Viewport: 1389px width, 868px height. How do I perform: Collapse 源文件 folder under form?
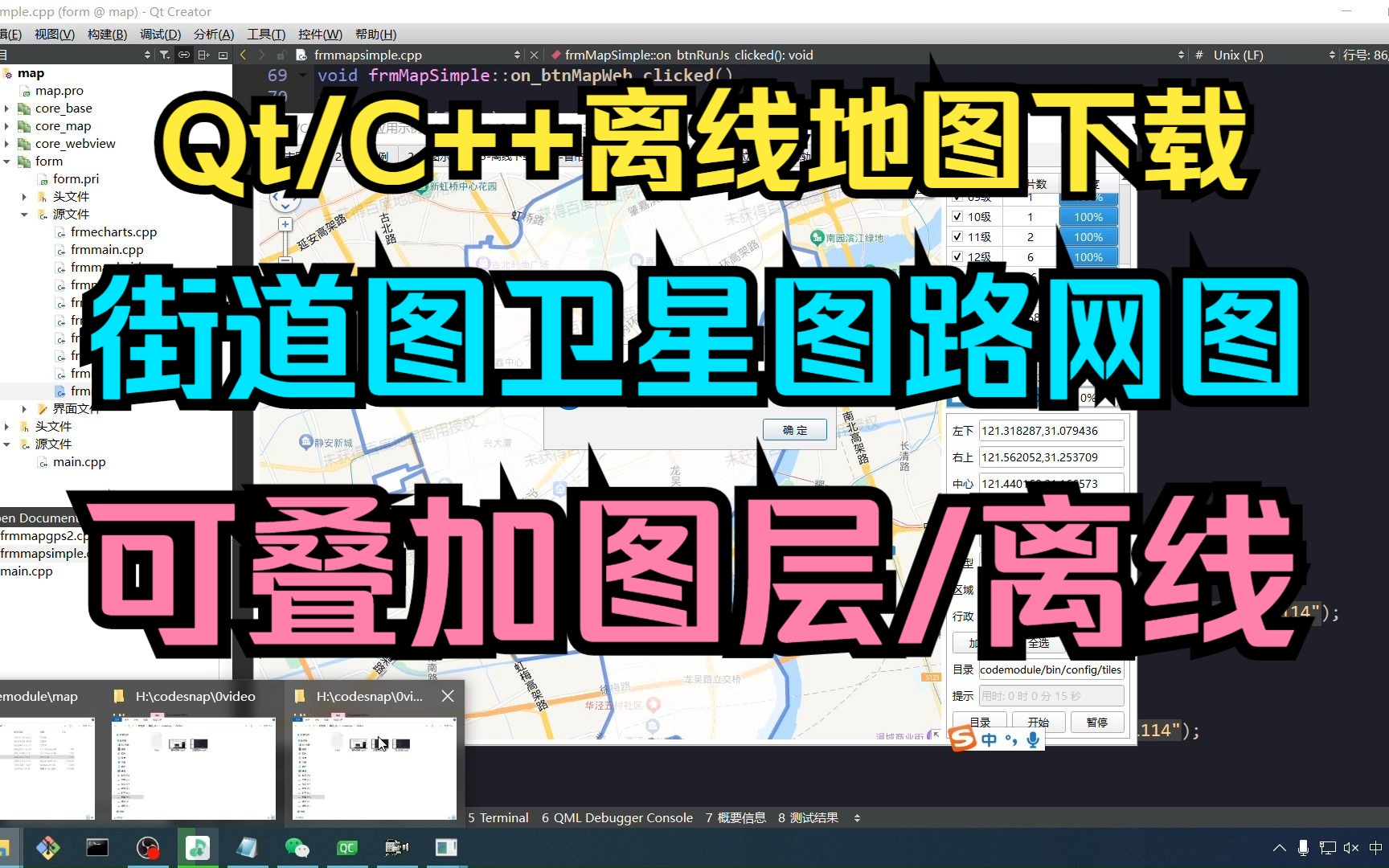pyautogui.click(x=24, y=215)
